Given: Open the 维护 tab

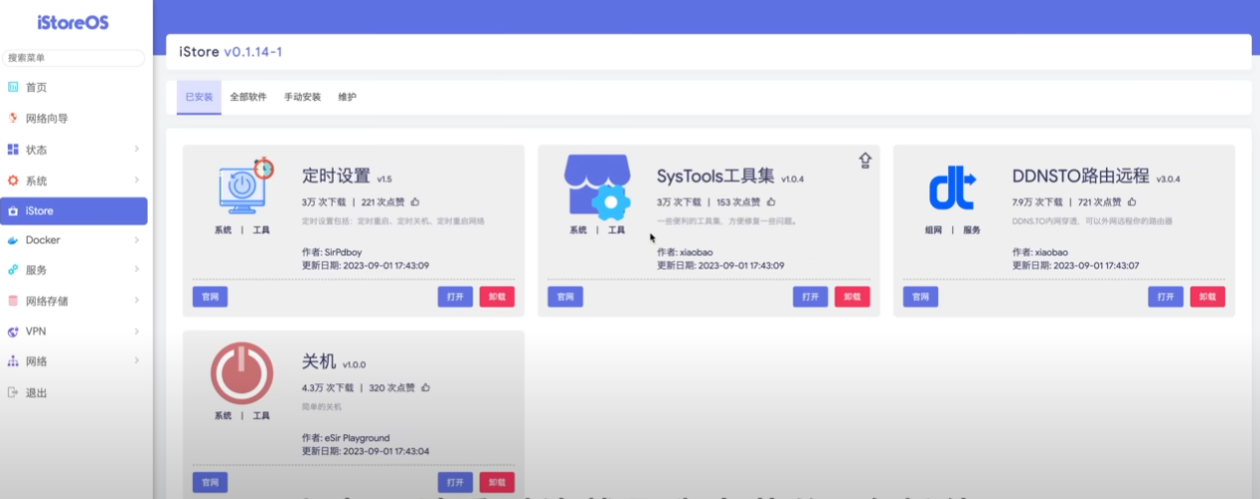Looking at the screenshot, I should [347, 97].
